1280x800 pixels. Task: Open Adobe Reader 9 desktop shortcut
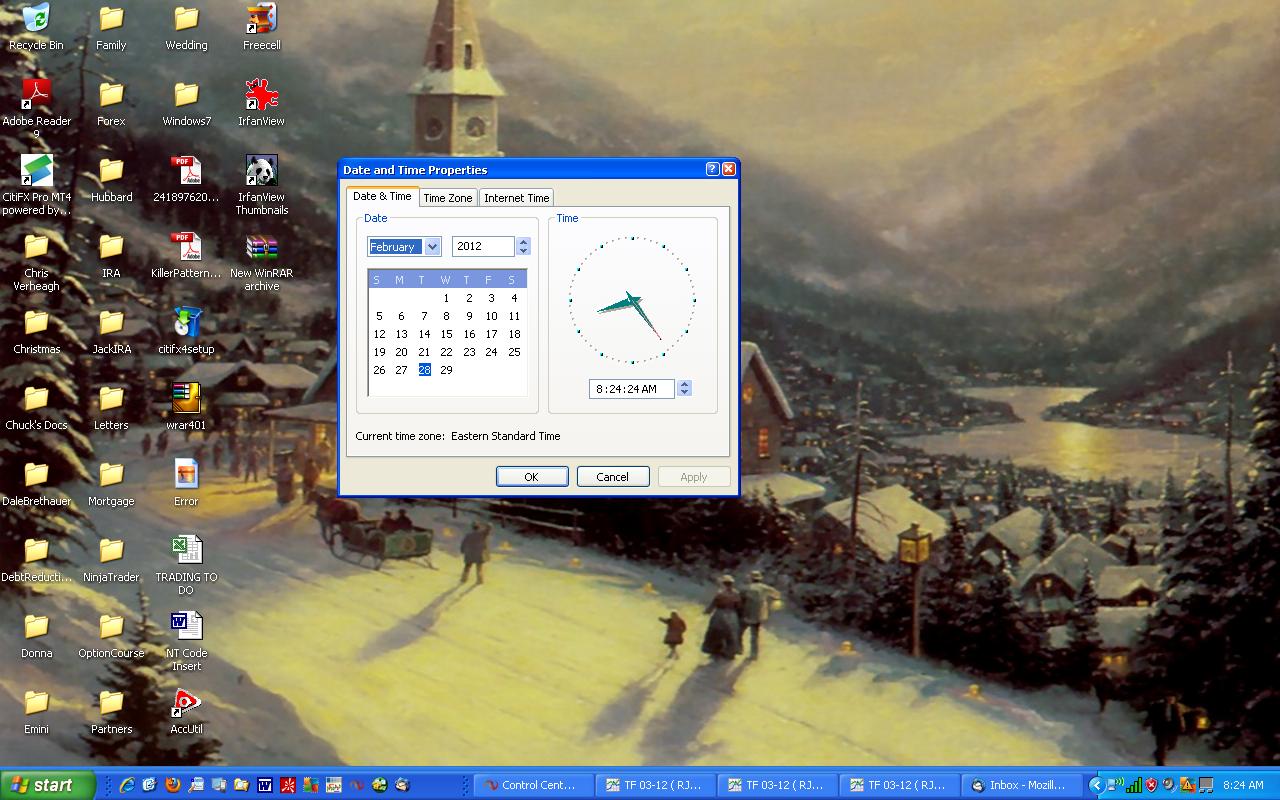tap(36, 109)
